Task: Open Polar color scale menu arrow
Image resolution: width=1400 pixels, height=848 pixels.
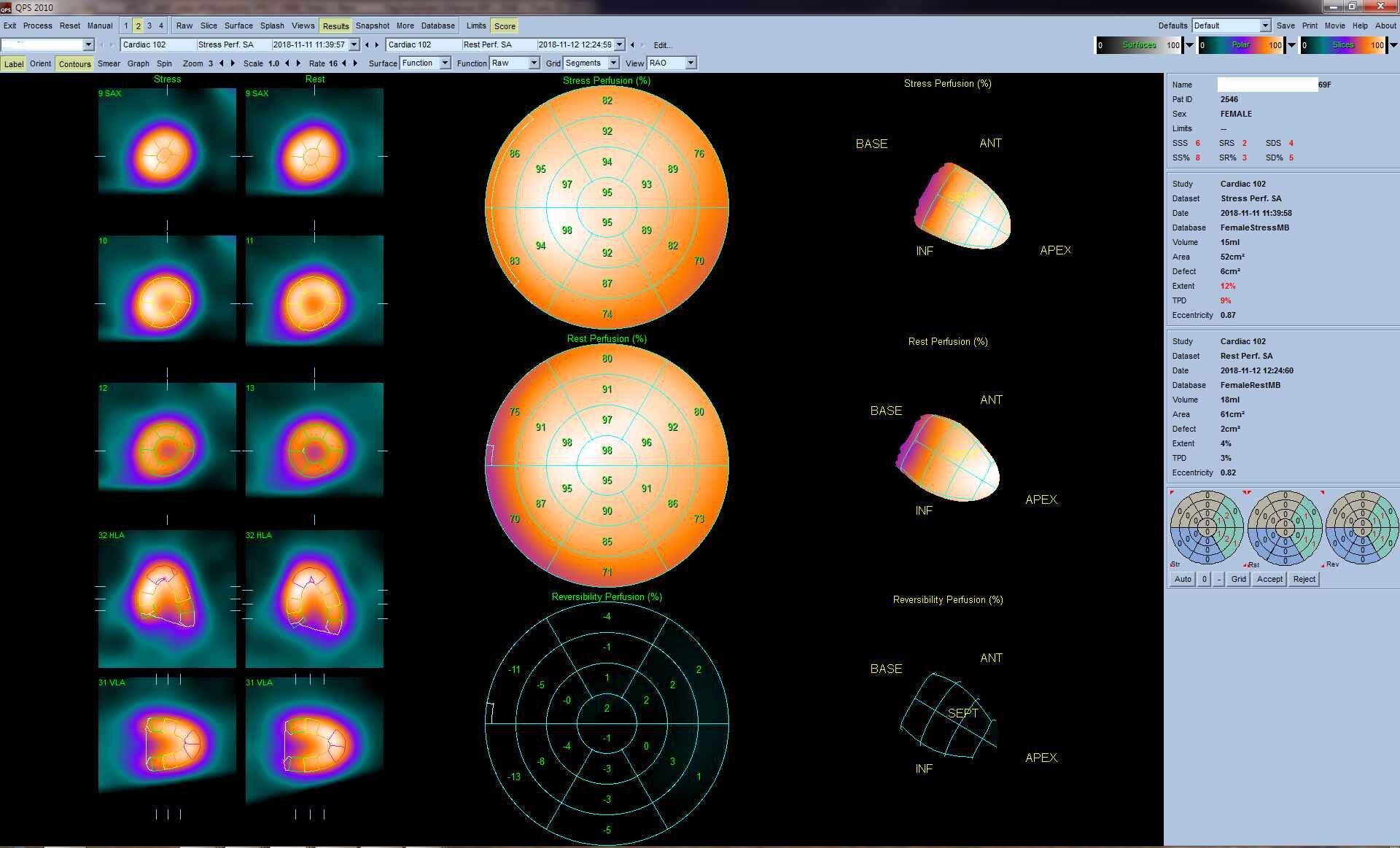Action: [x=1292, y=45]
